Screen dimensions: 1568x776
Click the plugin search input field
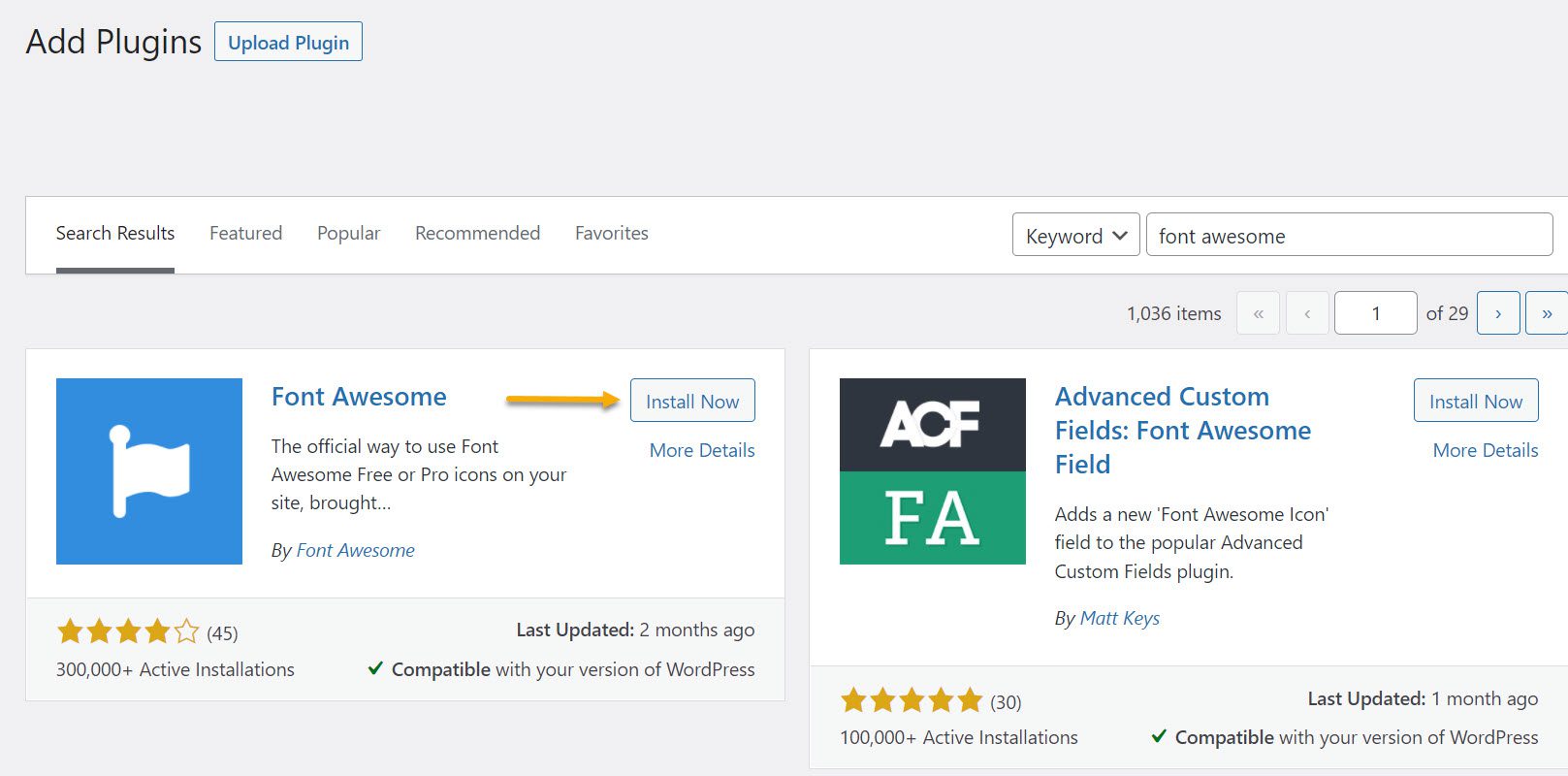(x=1348, y=236)
